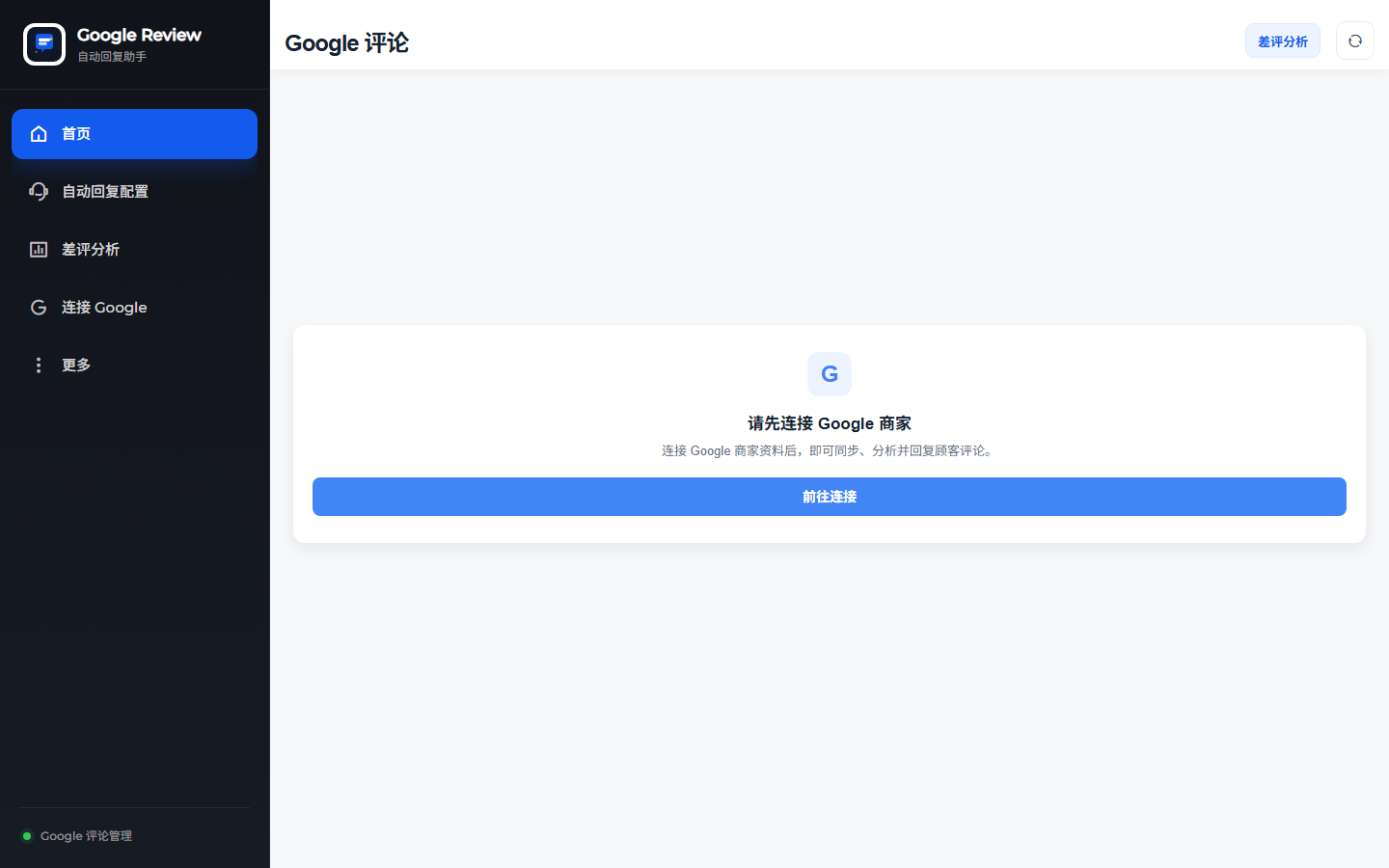Click the chart icon for 差评分析
The width and height of the screenshot is (1389, 868).
click(x=39, y=250)
